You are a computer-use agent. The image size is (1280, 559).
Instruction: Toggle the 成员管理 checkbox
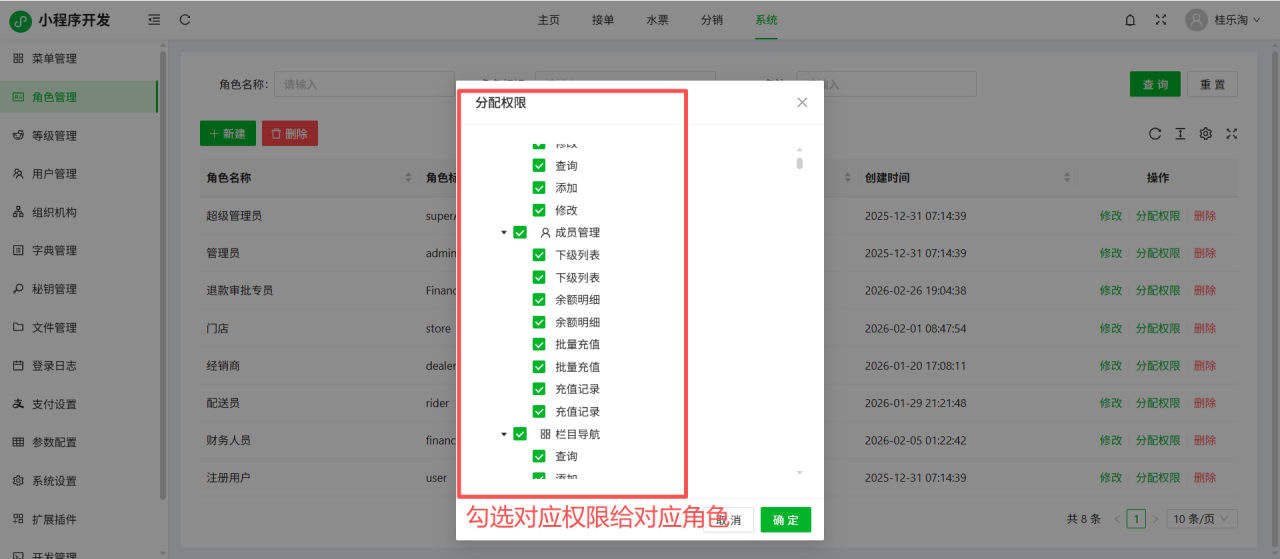tap(520, 232)
